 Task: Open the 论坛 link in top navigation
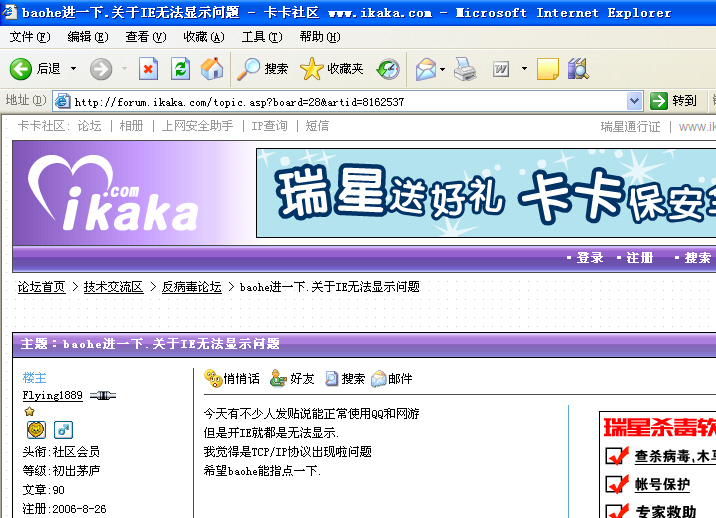coord(90,126)
